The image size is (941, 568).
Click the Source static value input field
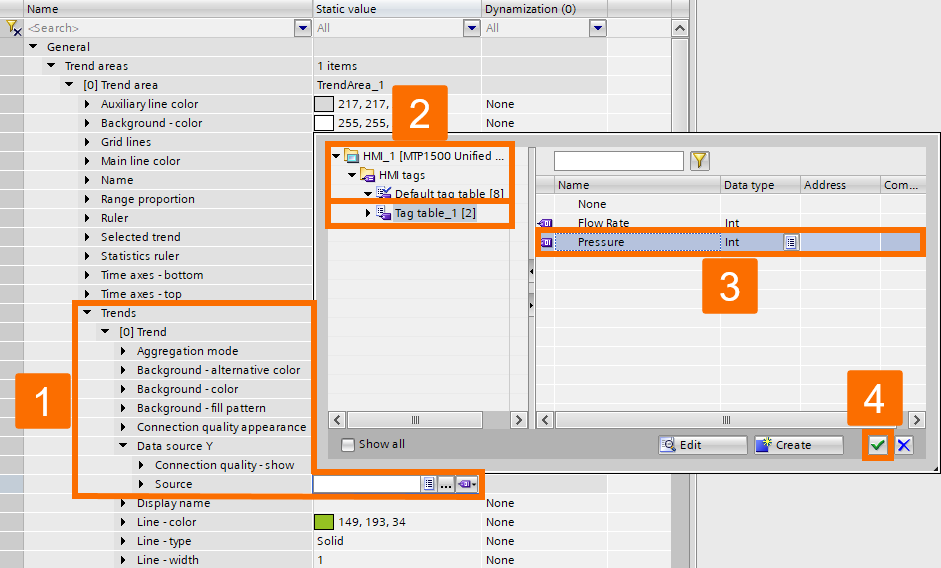pos(367,484)
